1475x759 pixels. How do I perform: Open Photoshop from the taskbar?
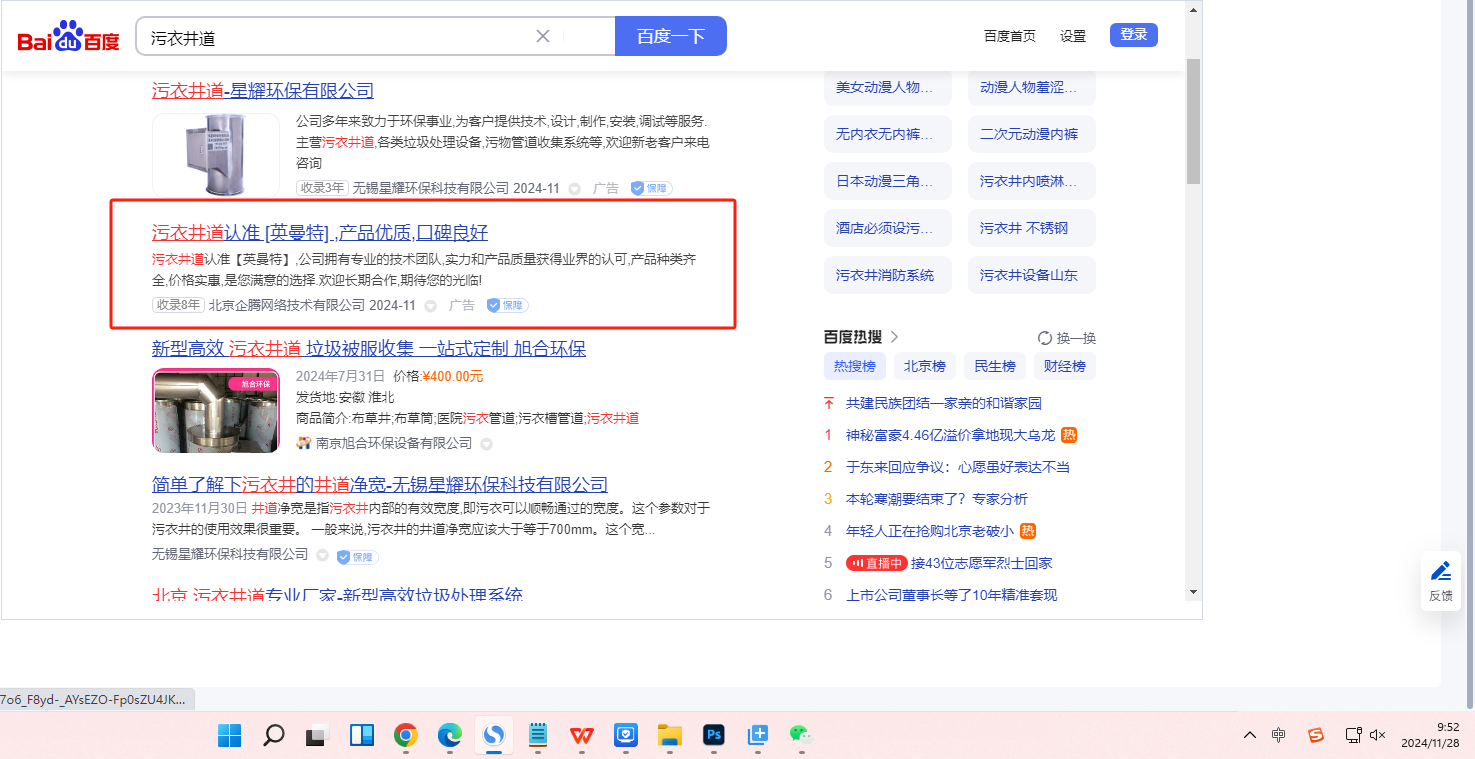pos(714,736)
